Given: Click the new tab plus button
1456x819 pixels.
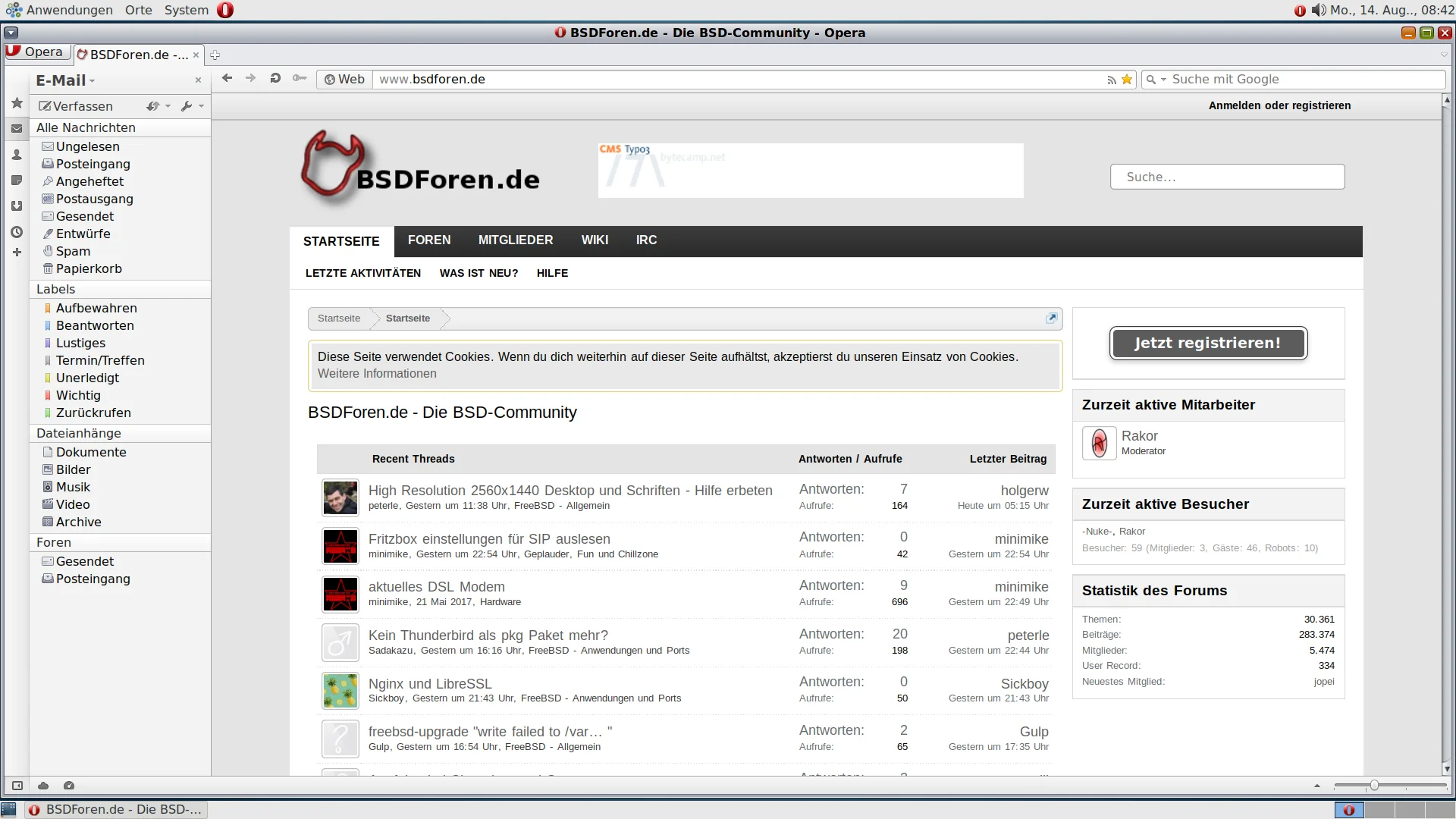Looking at the screenshot, I should pyautogui.click(x=215, y=55).
